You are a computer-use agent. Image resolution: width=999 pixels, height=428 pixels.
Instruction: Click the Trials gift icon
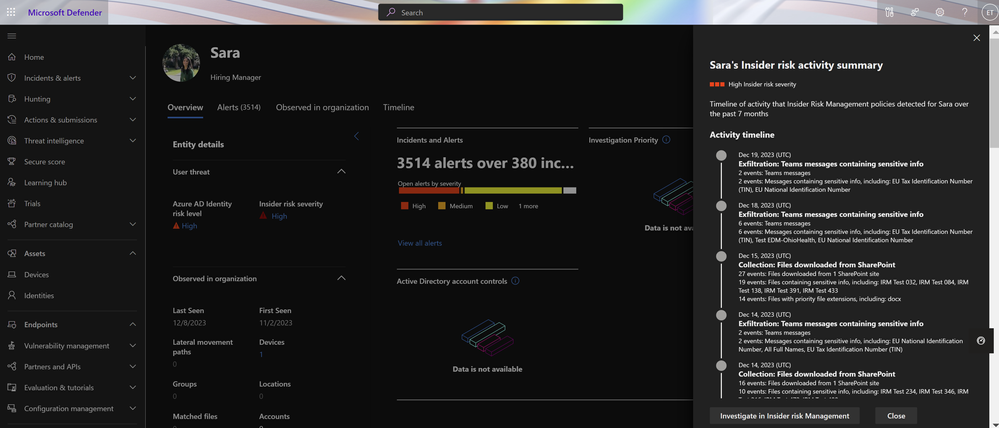pyautogui.click(x=11, y=203)
